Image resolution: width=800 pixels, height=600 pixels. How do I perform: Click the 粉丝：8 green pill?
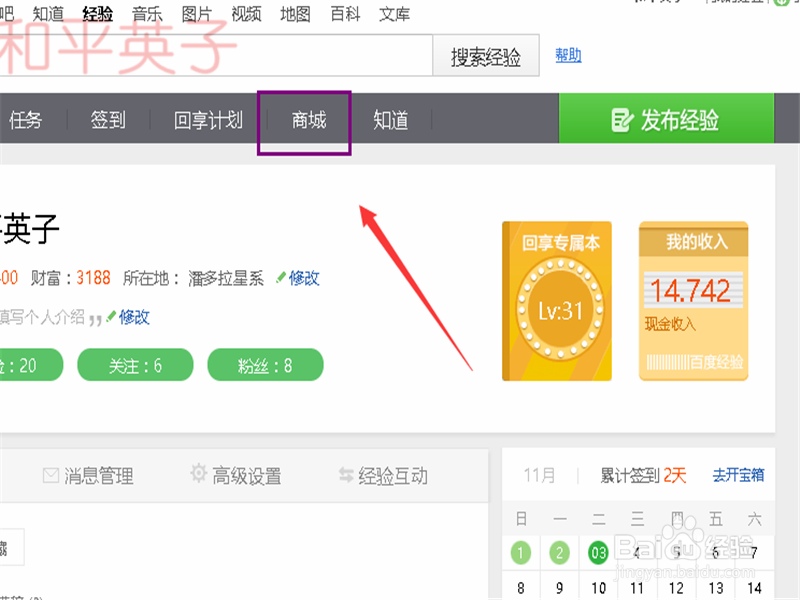(265, 365)
